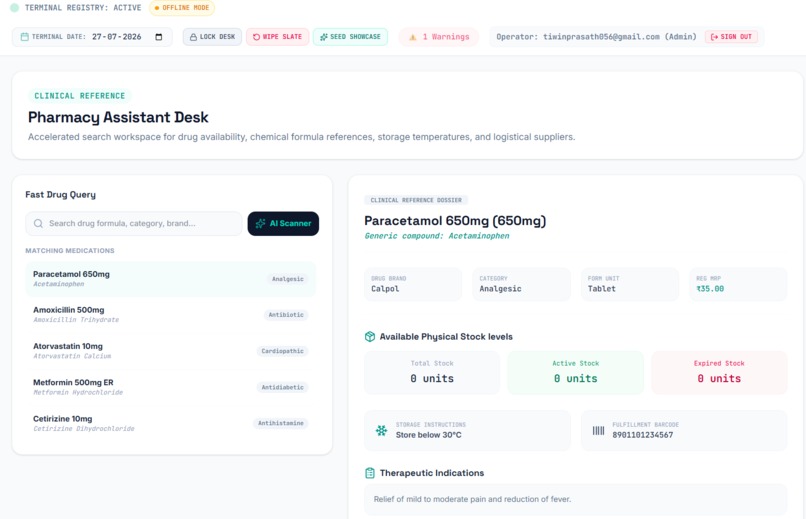Click the Cardiopathic tag on Atorvastatin row
This screenshot has width=806, height=519.
(x=282, y=351)
